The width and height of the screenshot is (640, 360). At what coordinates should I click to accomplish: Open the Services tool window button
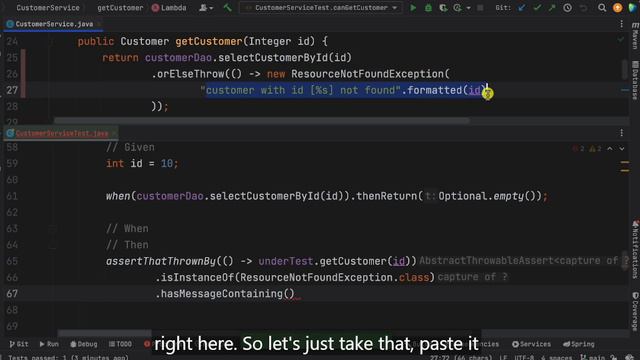coord(531,344)
